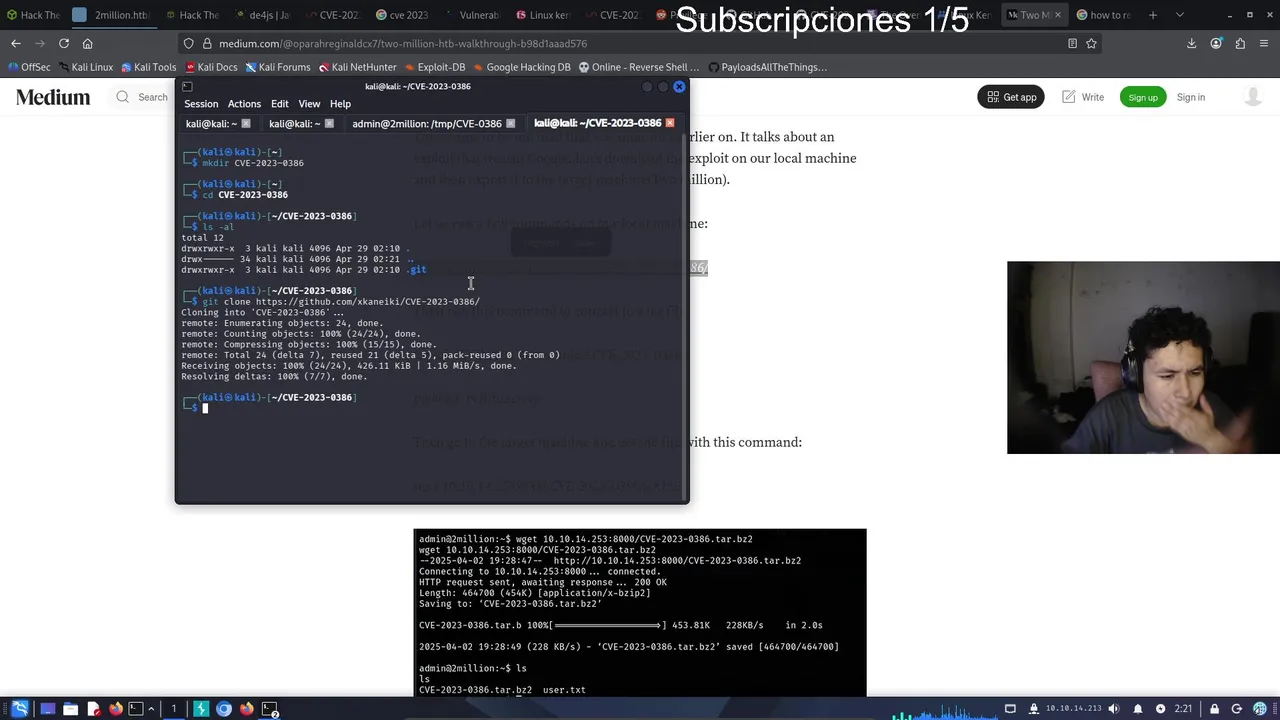Open the Firefox launcher in the panel

click(115, 709)
